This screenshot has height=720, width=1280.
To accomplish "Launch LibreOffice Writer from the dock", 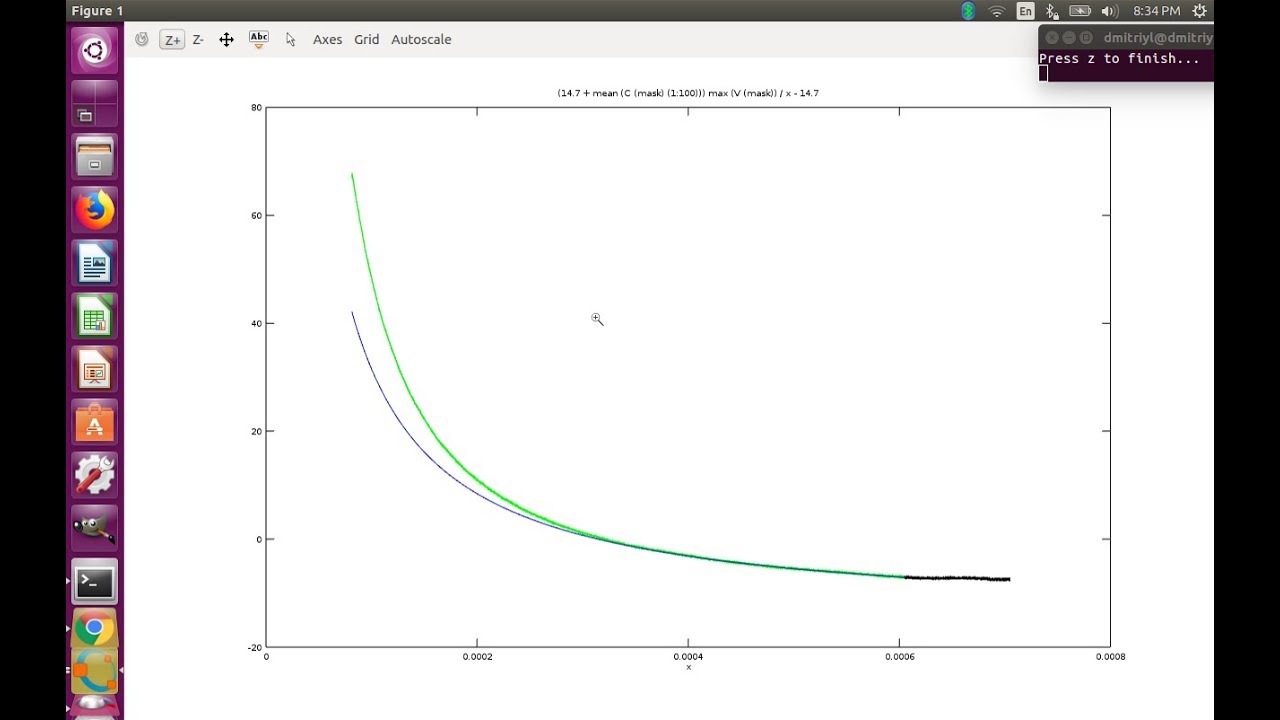I will click(x=95, y=263).
